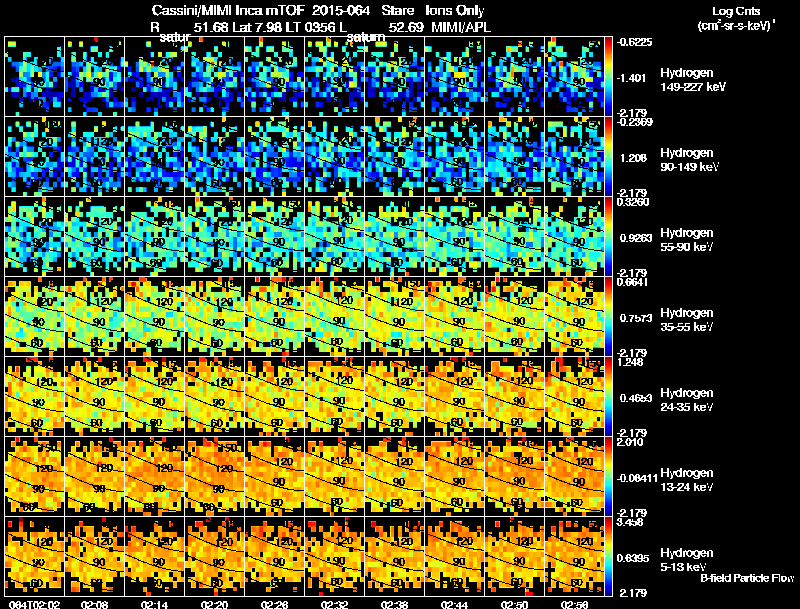Click the Hydrogen 149-227 keV color bar
This screenshot has height=609, width=800.
[609, 77]
